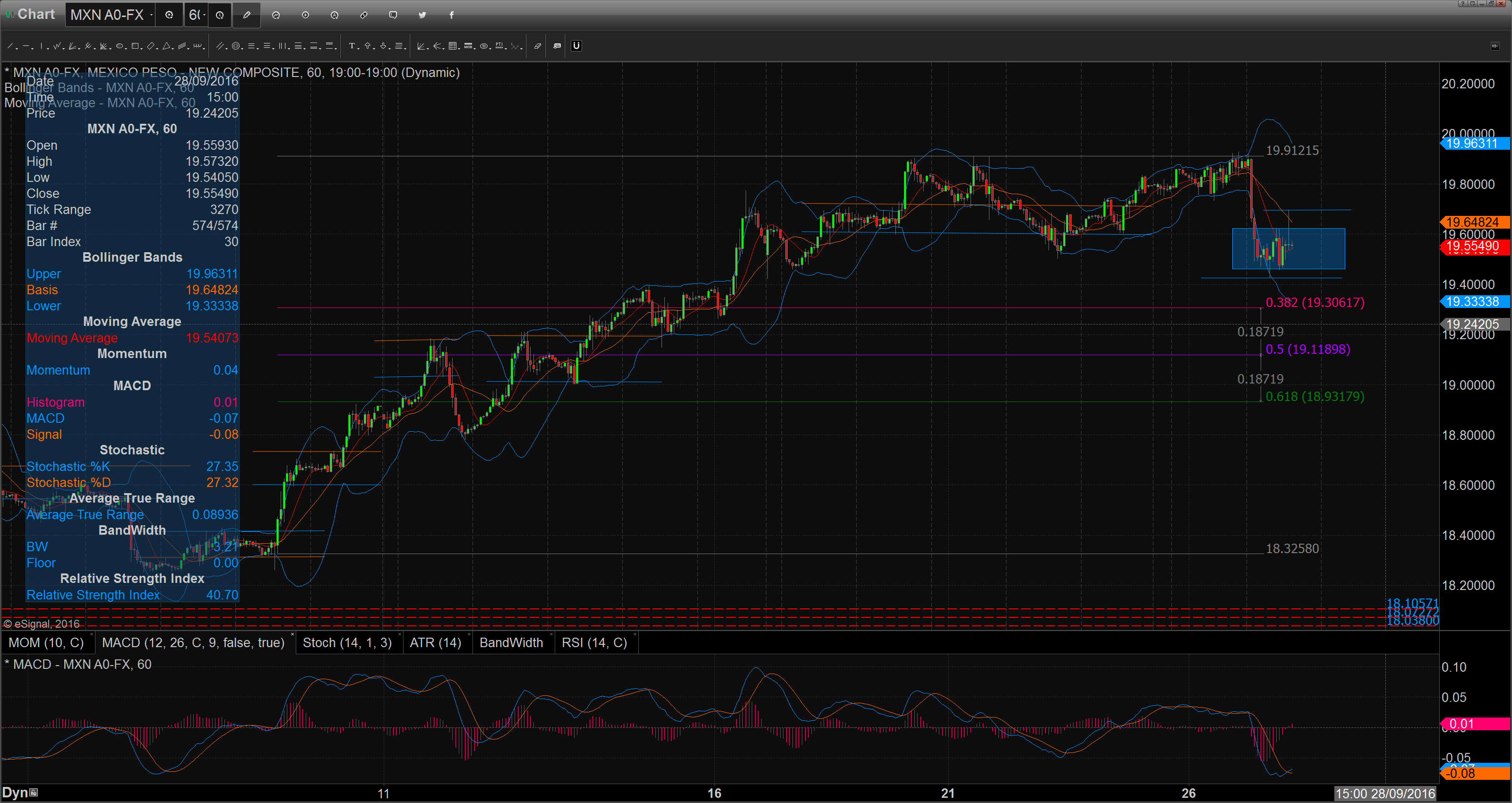This screenshot has width=1512, height=803.
Task: Click the Bollinger Bands study title
Action: tap(99, 87)
